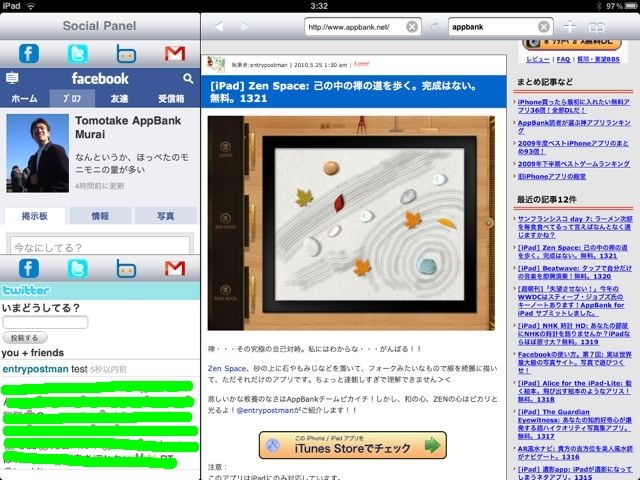Add new page with plus icon
Screen dimensions: 640x480
[569, 27]
